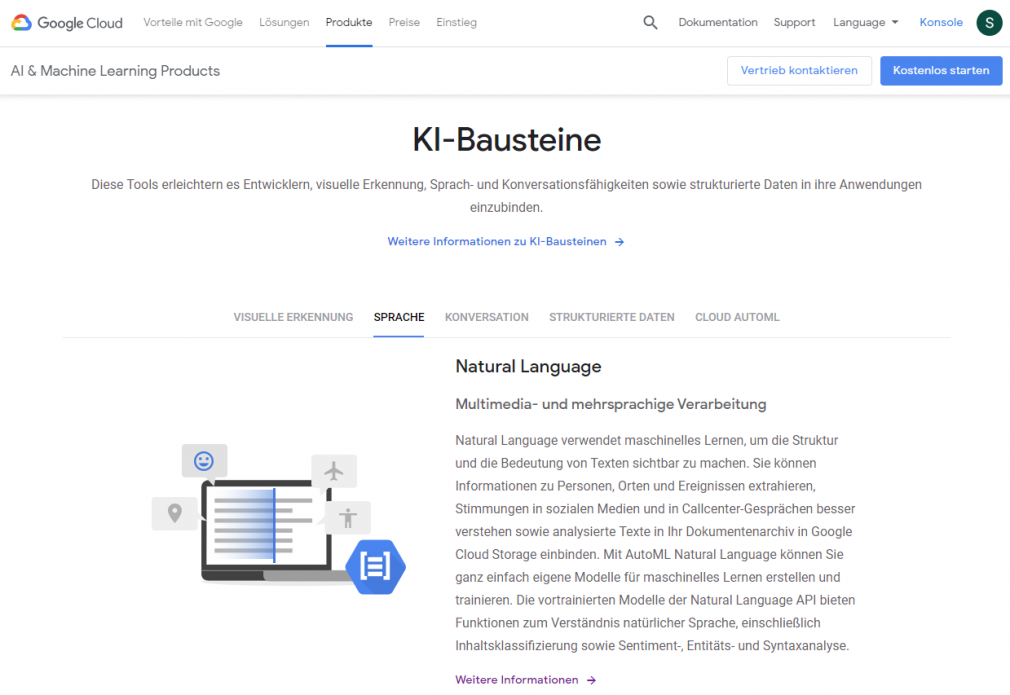Click the location pin icon in illustration
This screenshot has width=1010, height=695.
coord(175,513)
